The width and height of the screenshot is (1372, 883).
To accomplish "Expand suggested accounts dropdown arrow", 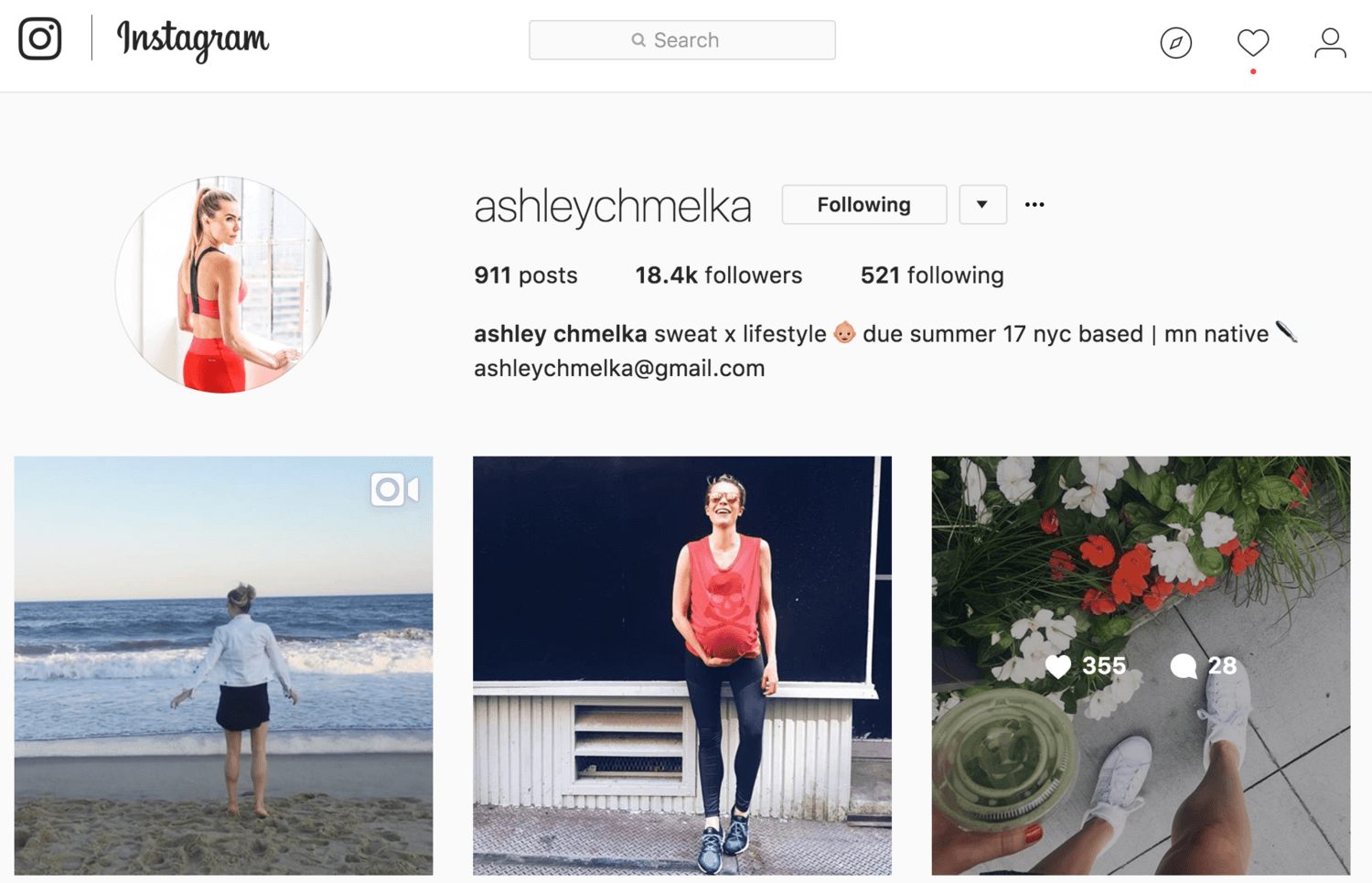I will pos(982,204).
